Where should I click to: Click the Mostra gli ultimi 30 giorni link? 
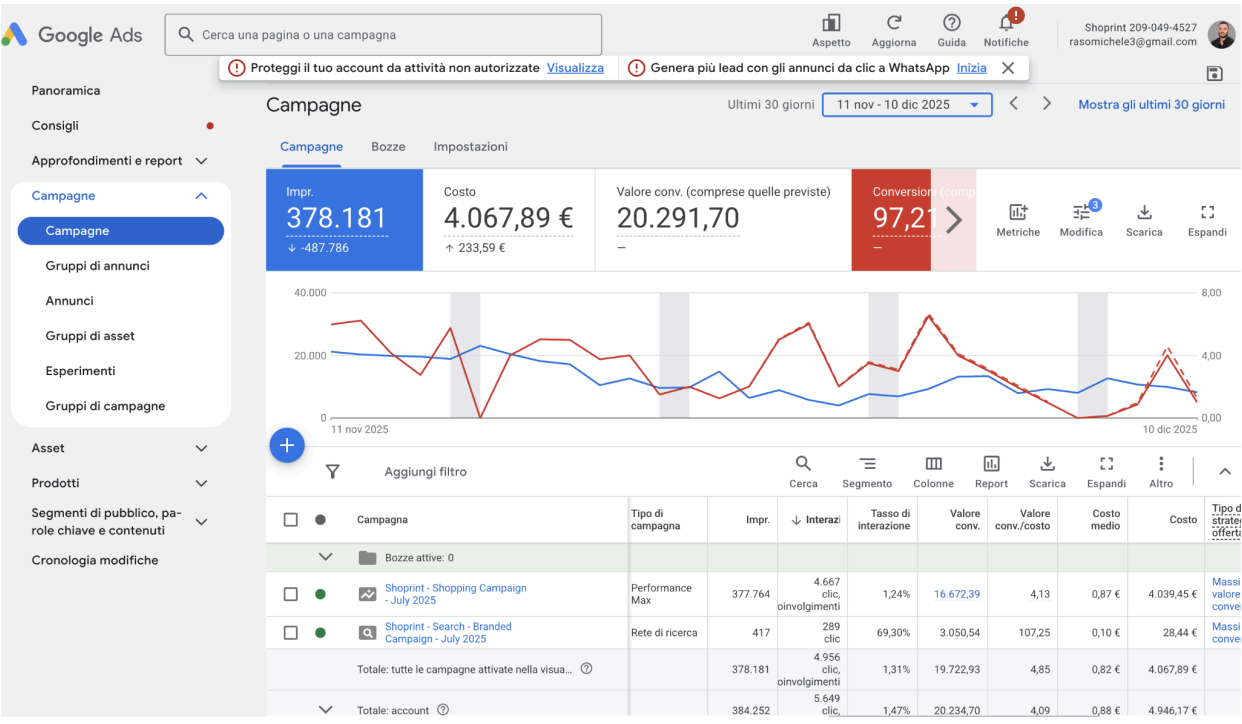click(x=1151, y=105)
